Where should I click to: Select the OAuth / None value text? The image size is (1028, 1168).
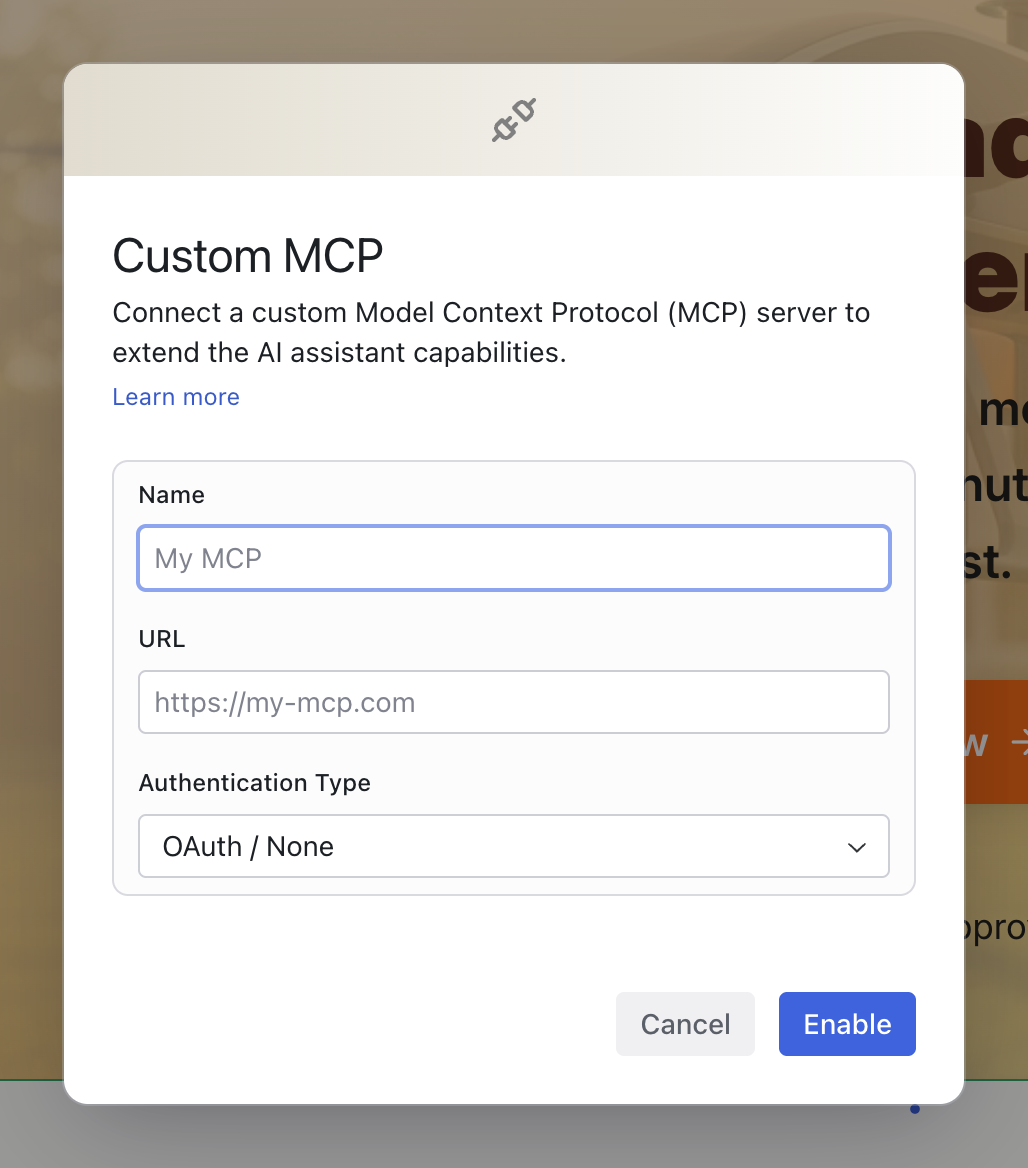click(248, 846)
